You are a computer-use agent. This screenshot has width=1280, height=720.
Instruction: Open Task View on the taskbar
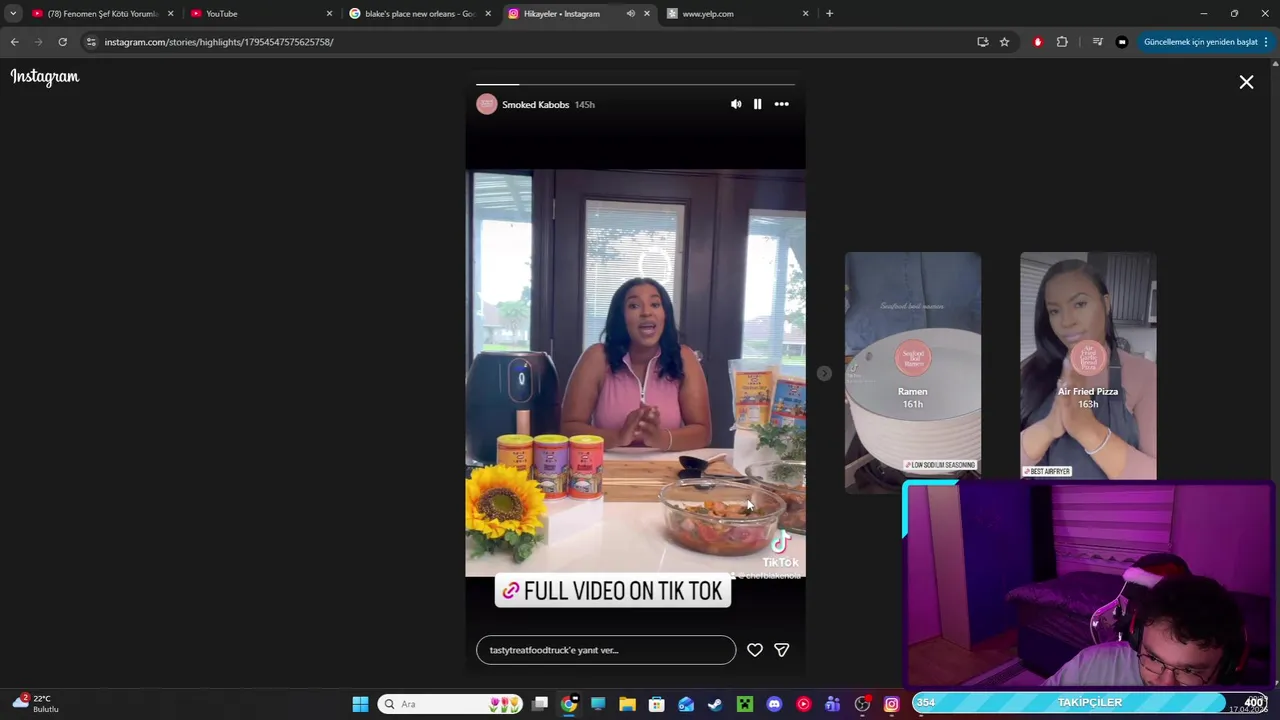(x=540, y=704)
